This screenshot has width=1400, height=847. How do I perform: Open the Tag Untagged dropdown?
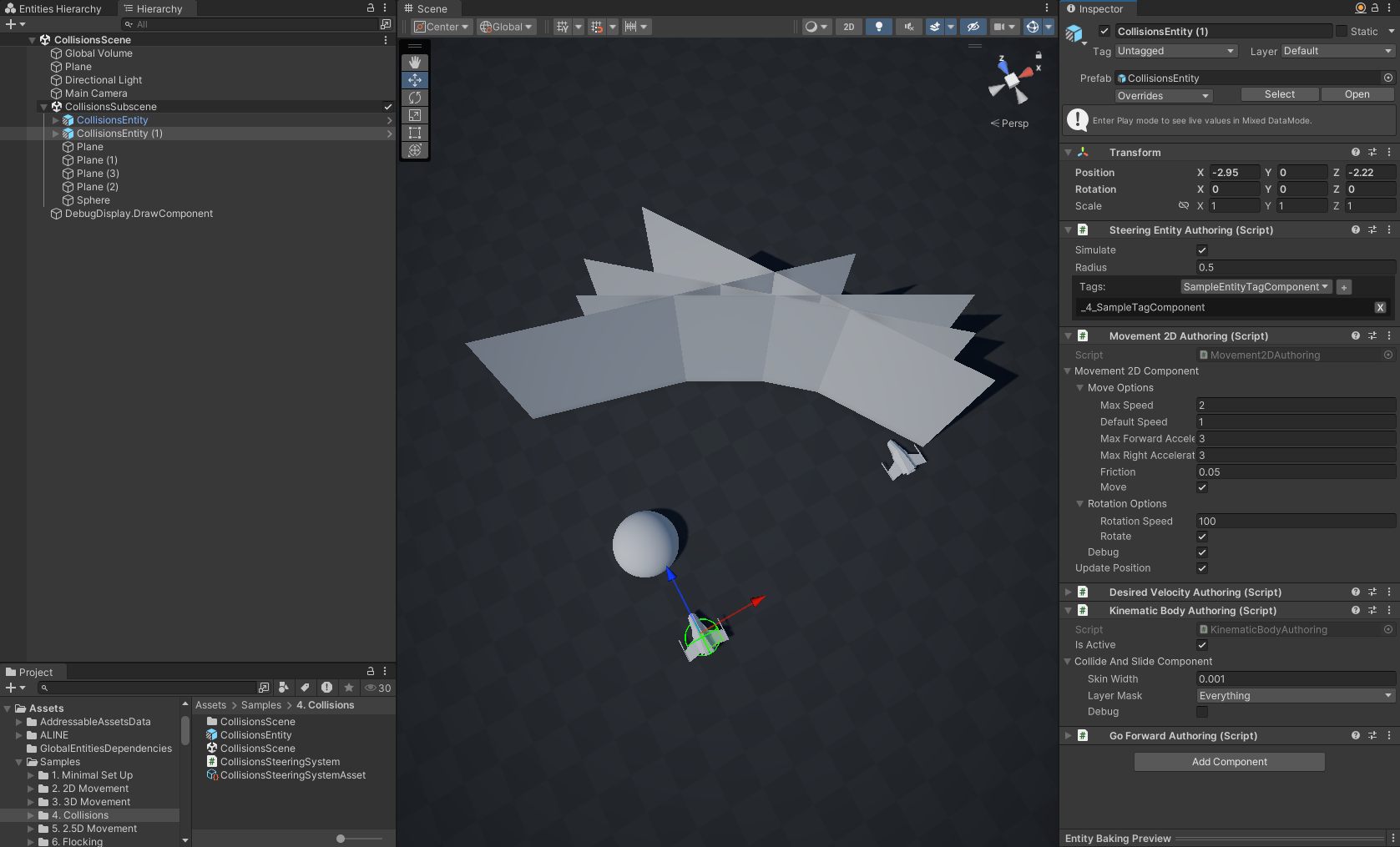pyautogui.click(x=1175, y=51)
